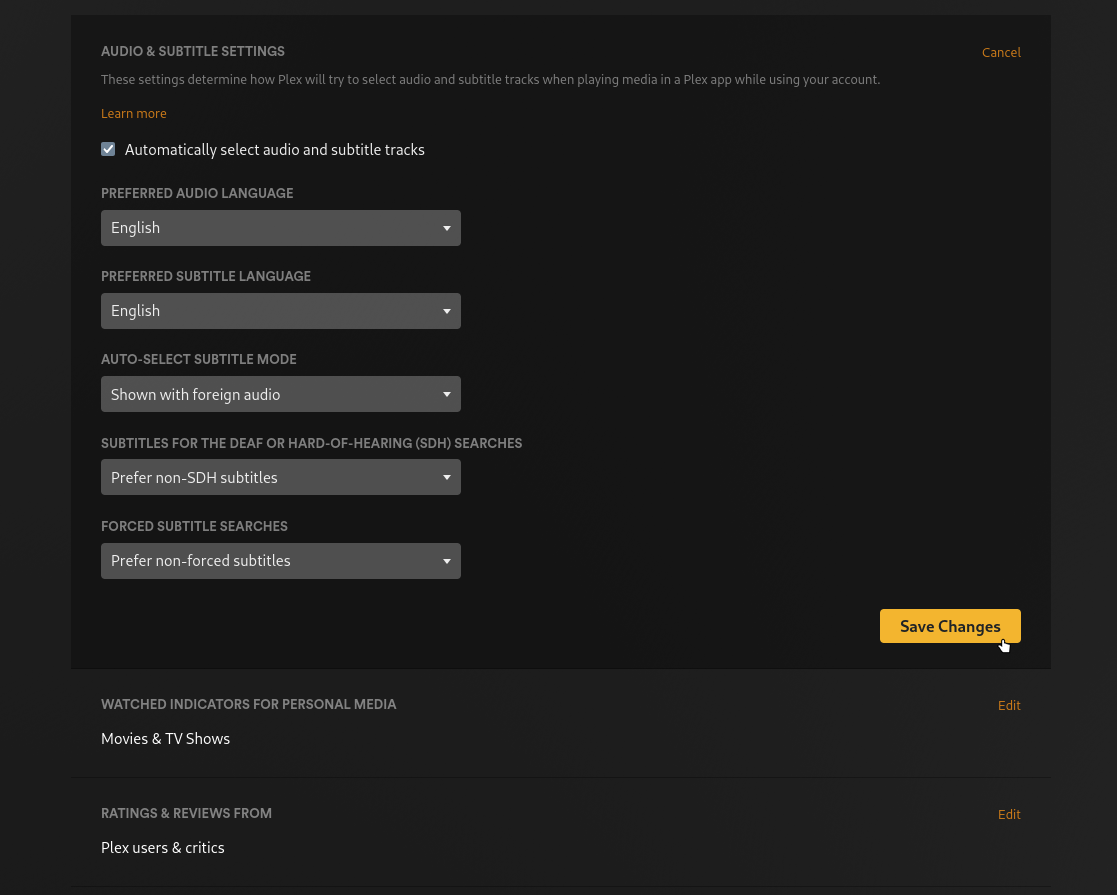The width and height of the screenshot is (1117, 895).
Task: Click the dropdown arrow on Preferred Audio Language
Action: coord(446,228)
